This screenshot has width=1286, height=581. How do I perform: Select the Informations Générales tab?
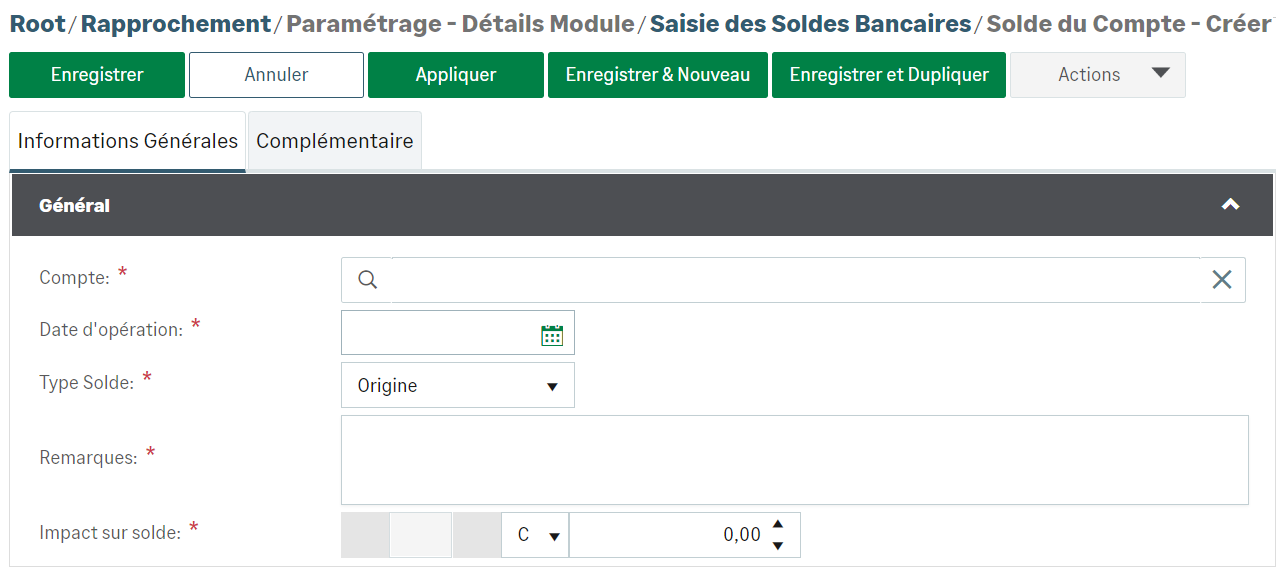pyautogui.click(x=128, y=141)
